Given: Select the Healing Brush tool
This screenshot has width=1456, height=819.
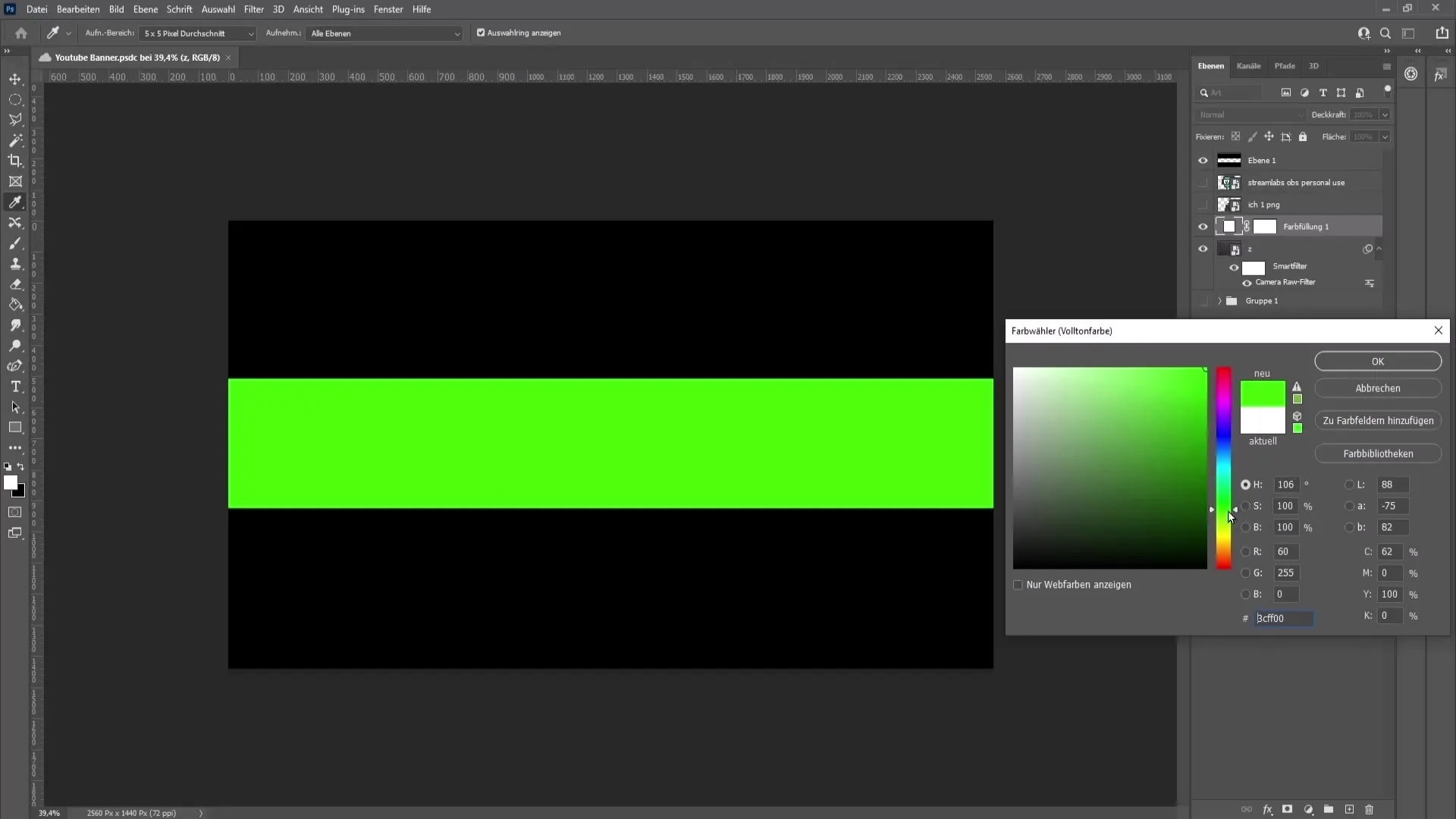Looking at the screenshot, I should coord(15,222).
